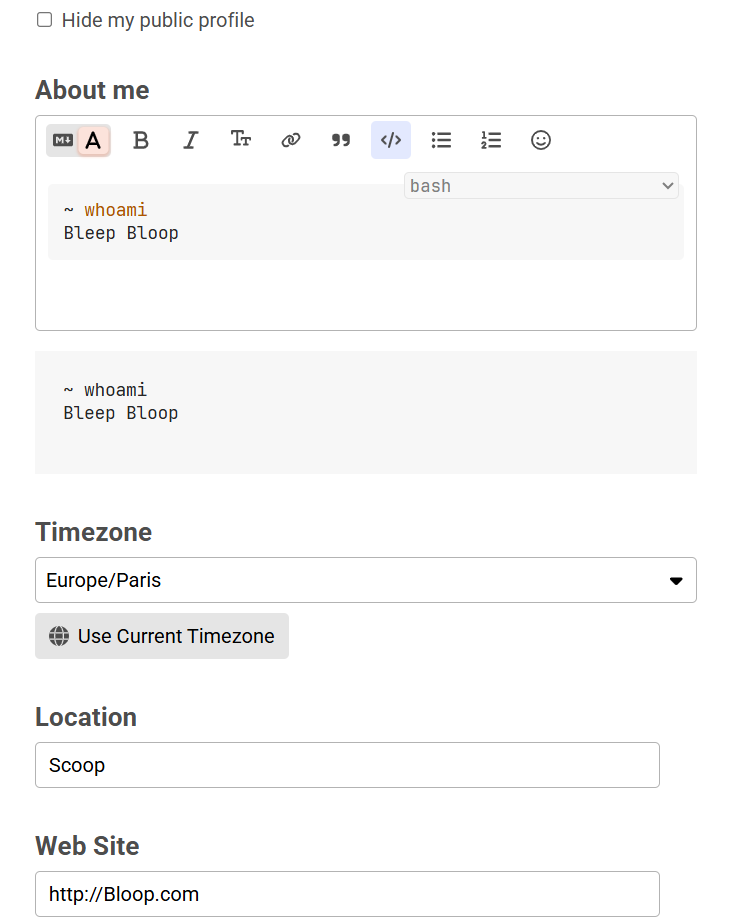This screenshot has height=920, width=753.
Task: Click the rendered About me preview block
Action: (x=365, y=412)
